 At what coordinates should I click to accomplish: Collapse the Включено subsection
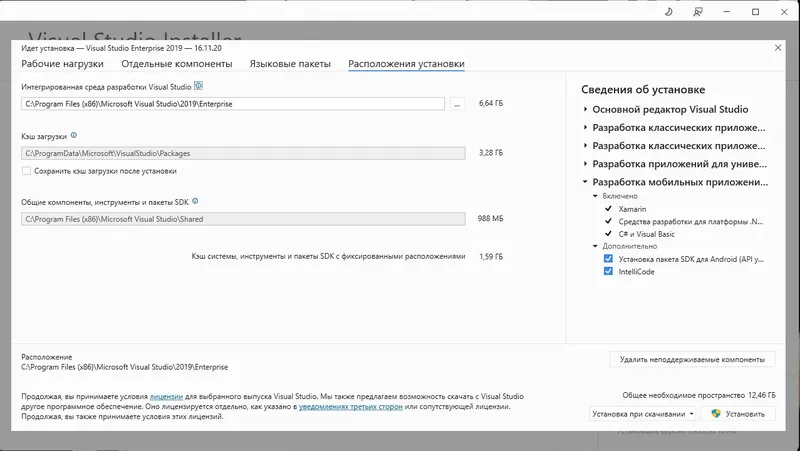[x=595, y=196]
